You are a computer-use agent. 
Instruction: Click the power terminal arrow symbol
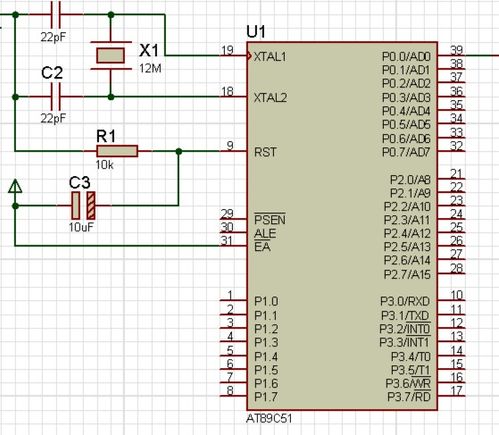(15, 186)
